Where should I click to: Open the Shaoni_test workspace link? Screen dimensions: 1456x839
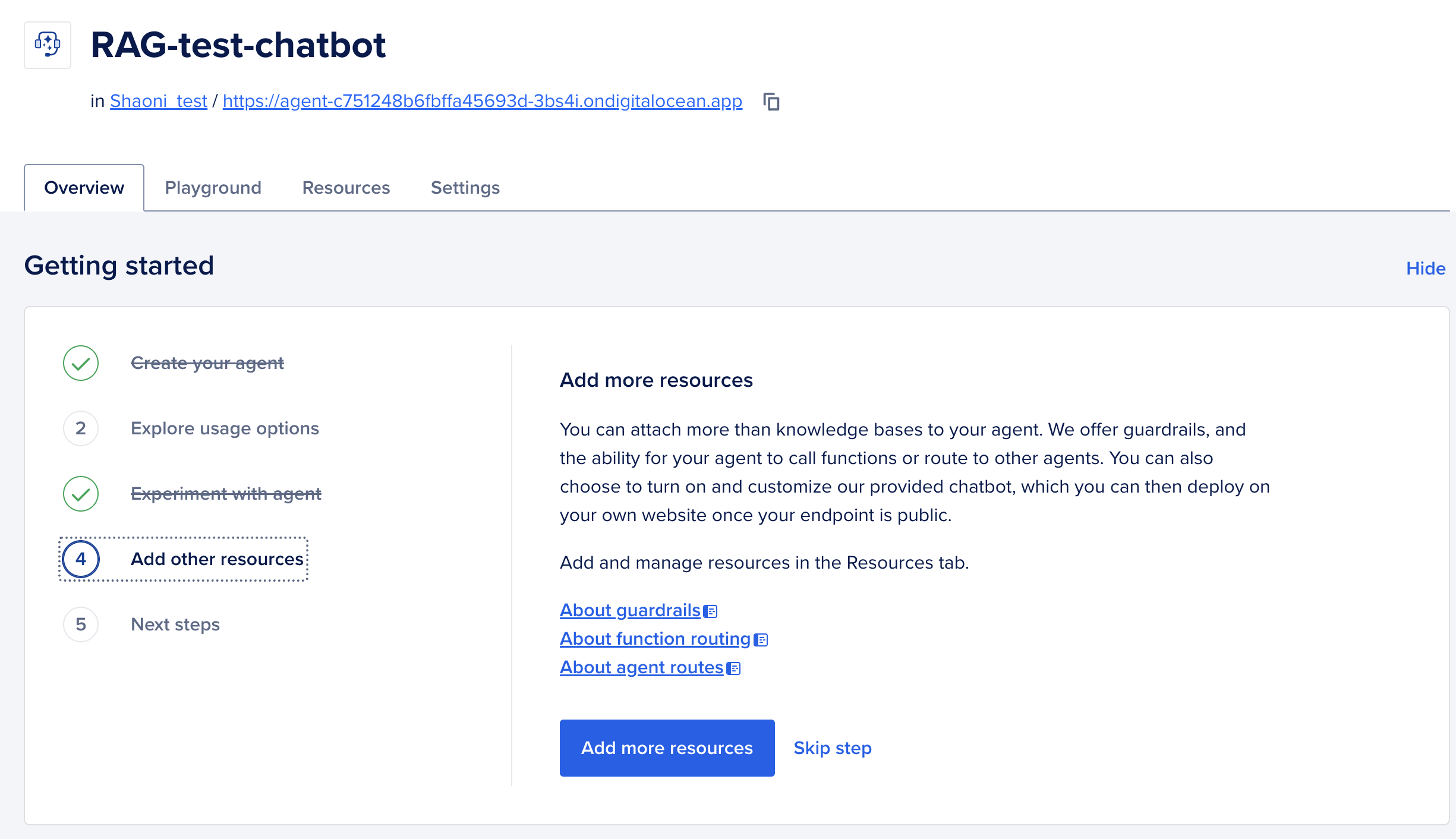[x=158, y=101]
